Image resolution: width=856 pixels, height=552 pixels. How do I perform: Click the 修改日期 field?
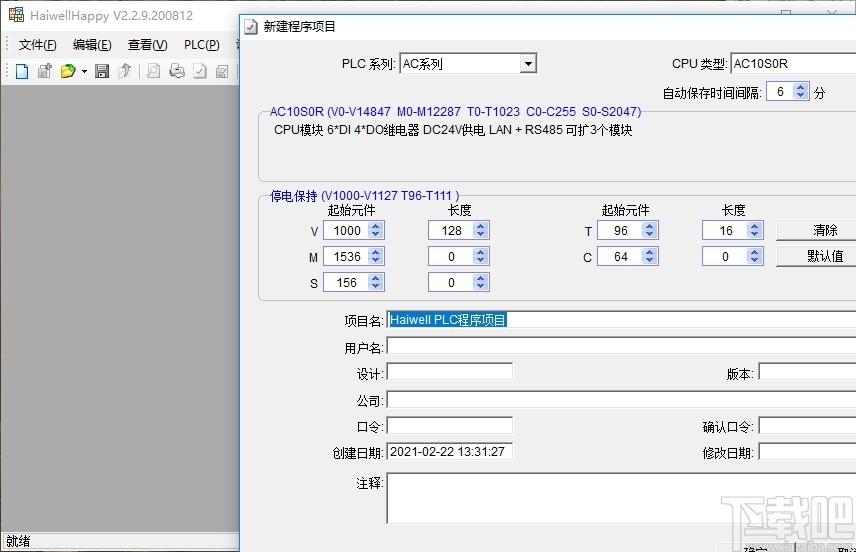(x=807, y=452)
